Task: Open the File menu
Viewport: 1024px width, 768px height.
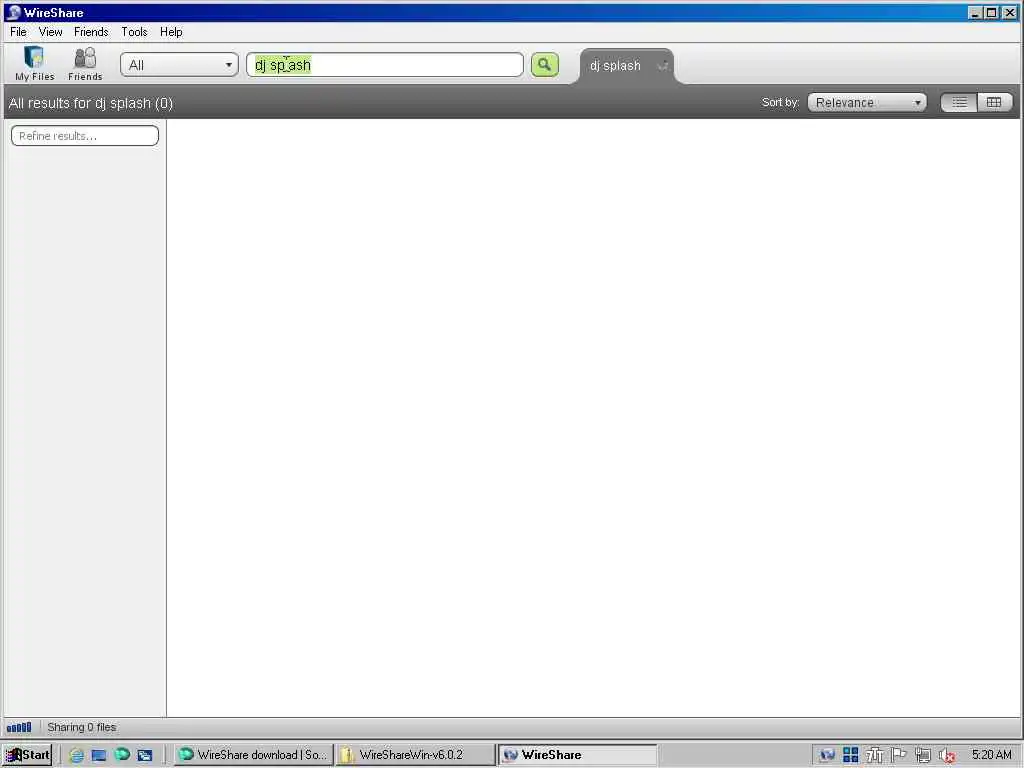Action: click(18, 32)
